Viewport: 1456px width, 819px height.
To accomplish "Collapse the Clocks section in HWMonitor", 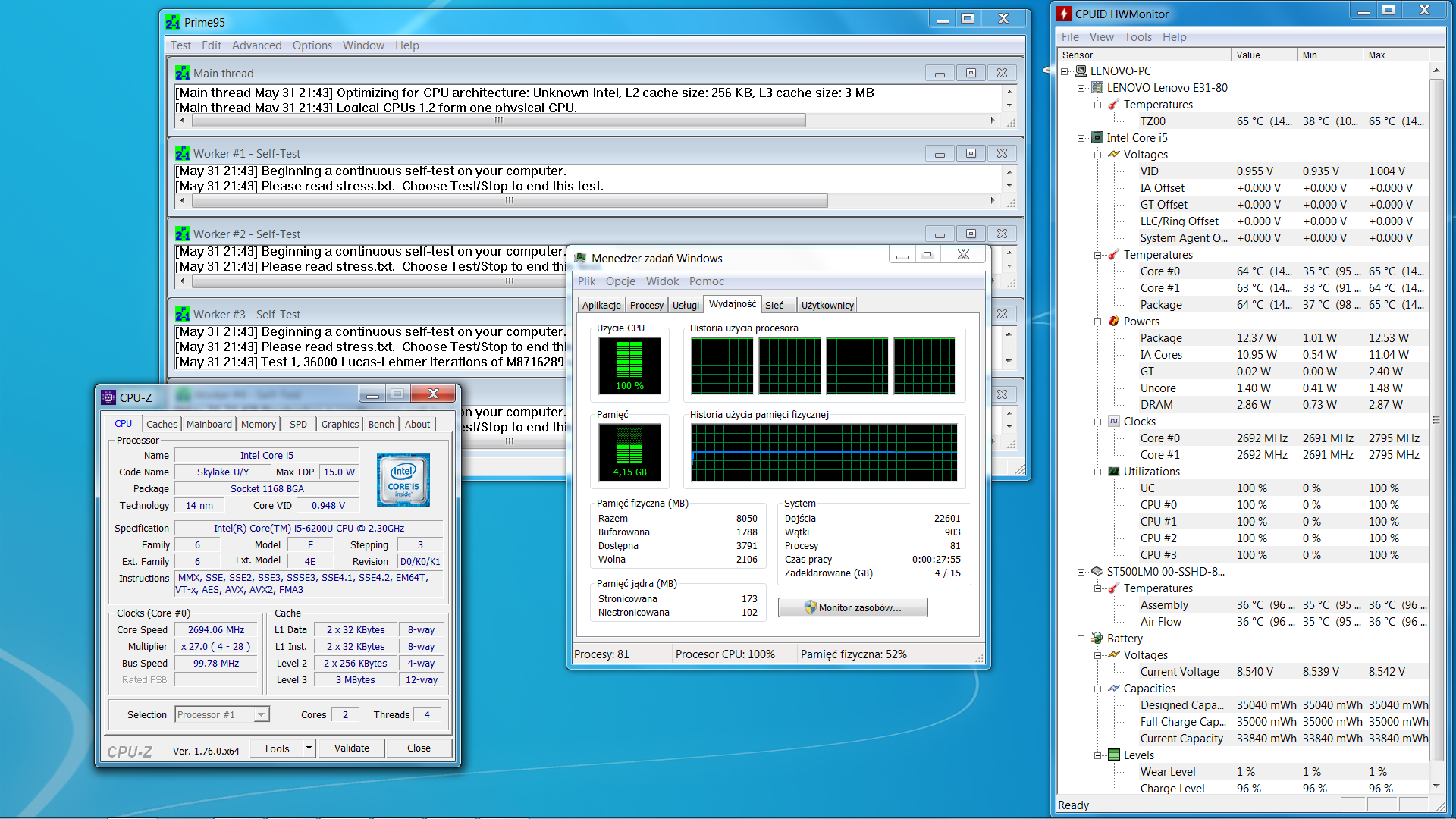I will [1097, 422].
